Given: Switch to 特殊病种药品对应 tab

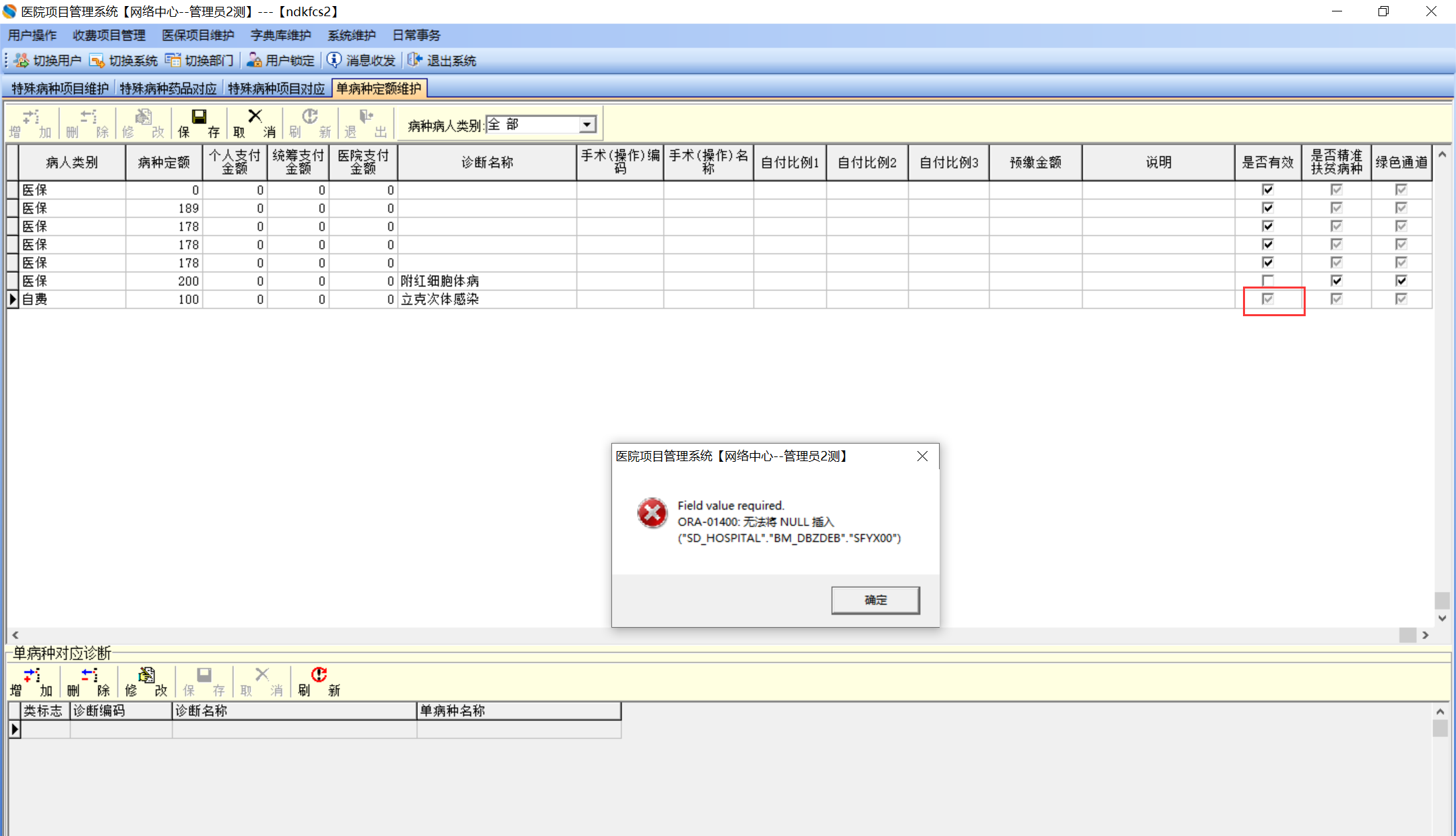Looking at the screenshot, I should click(x=168, y=88).
